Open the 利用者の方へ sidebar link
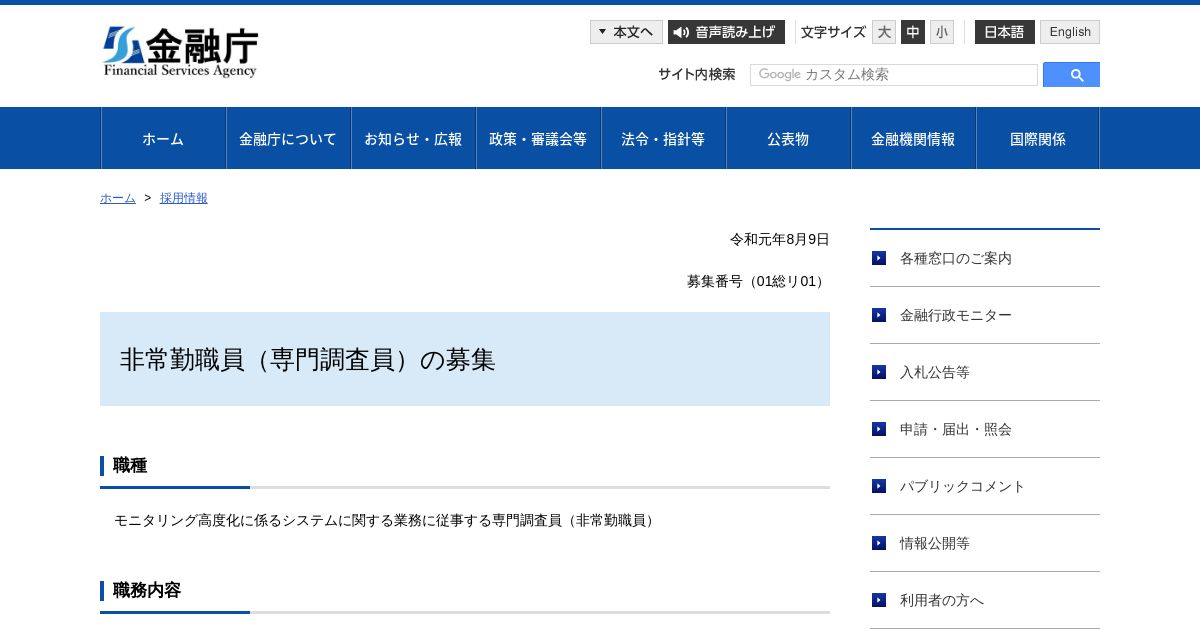Screen dimensions: 1200x630 pyautogui.click(x=942, y=600)
